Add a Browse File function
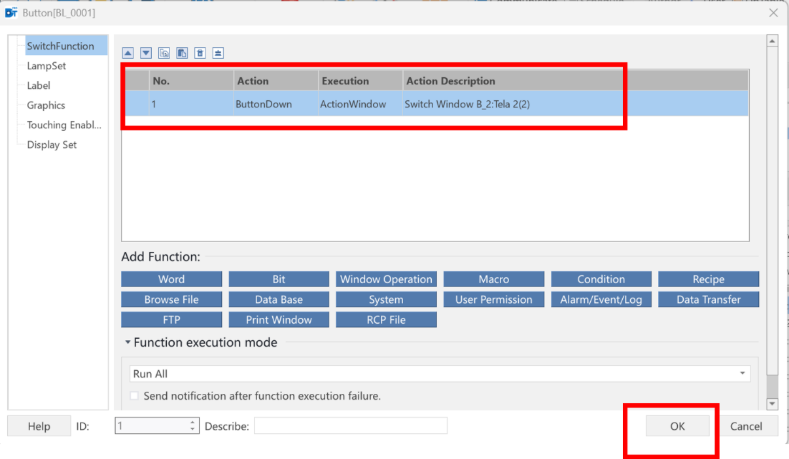 [172, 299]
